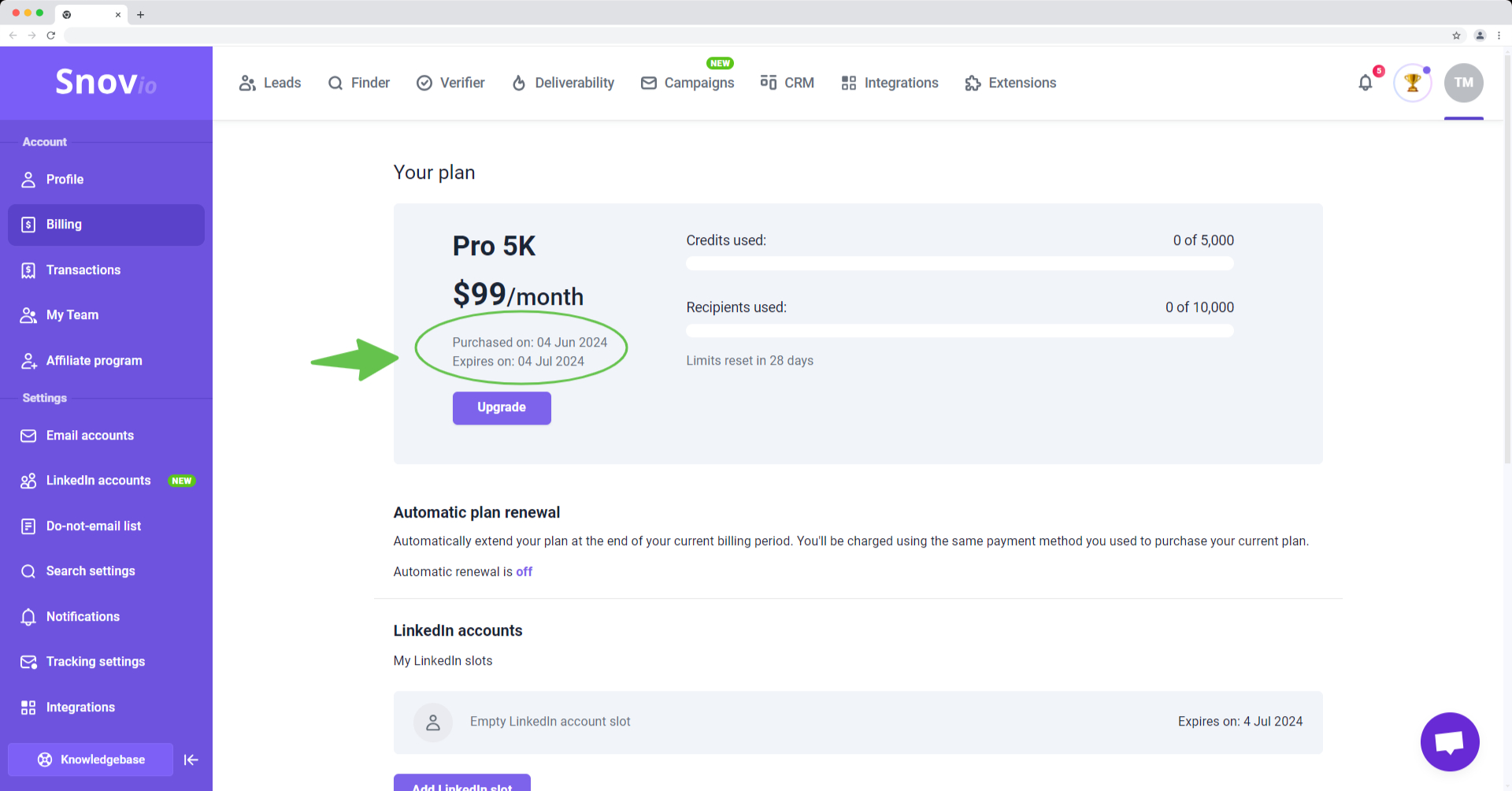Open the TM user avatar menu
Image resolution: width=1512 pixels, height=791 pixels.
tap(1464, 83)
